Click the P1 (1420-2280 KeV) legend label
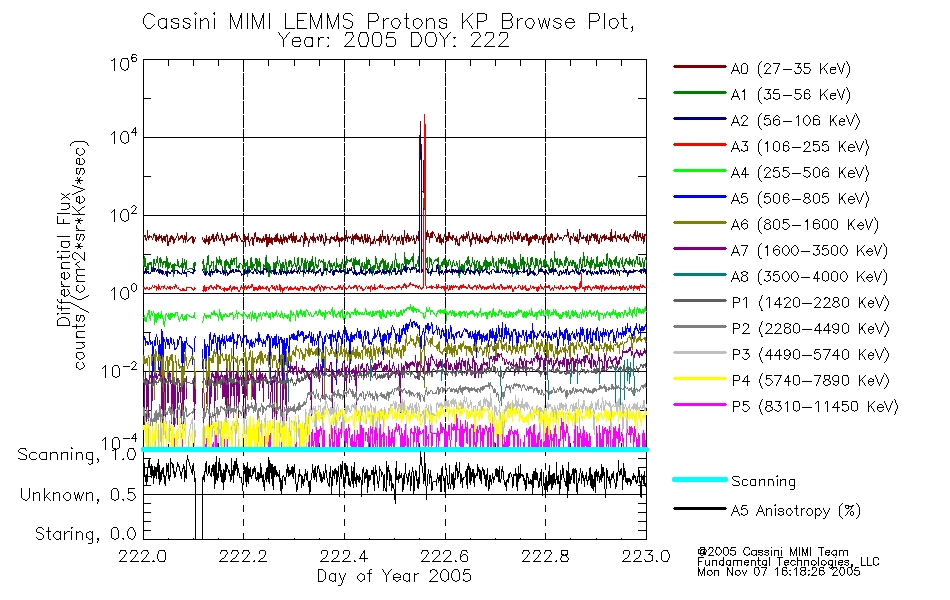The image size is (950, 600). 810,302
